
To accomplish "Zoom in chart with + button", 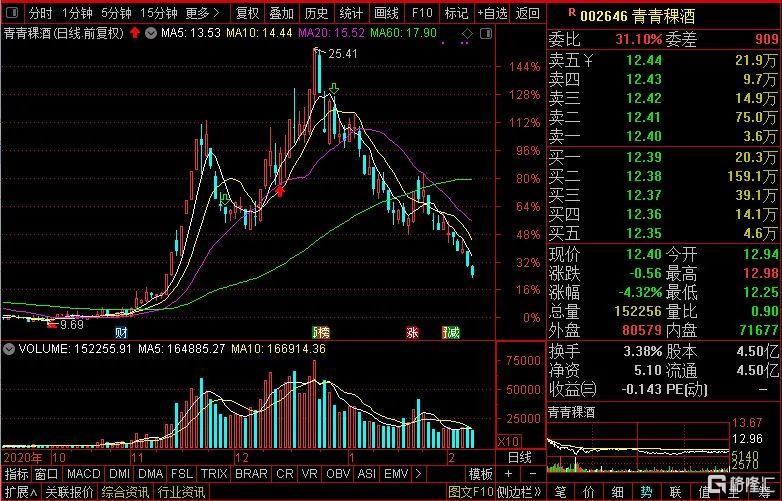I will (x=508, y=474).
